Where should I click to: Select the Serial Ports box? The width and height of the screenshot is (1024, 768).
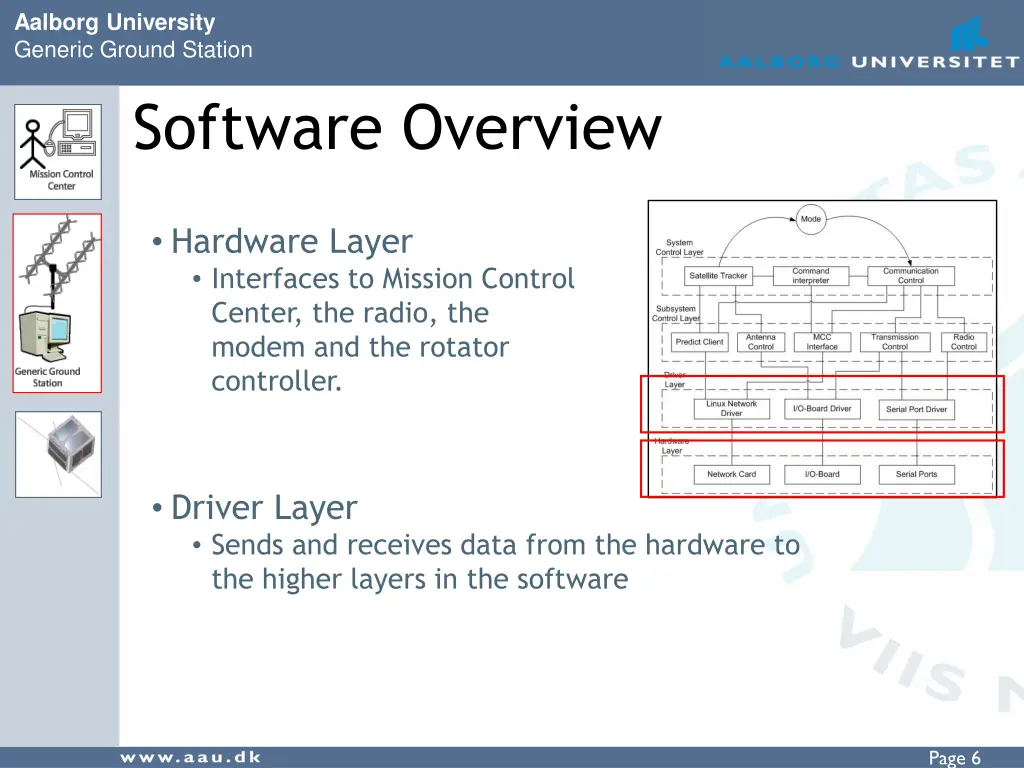pyautogui.click(x=916, y=474)
